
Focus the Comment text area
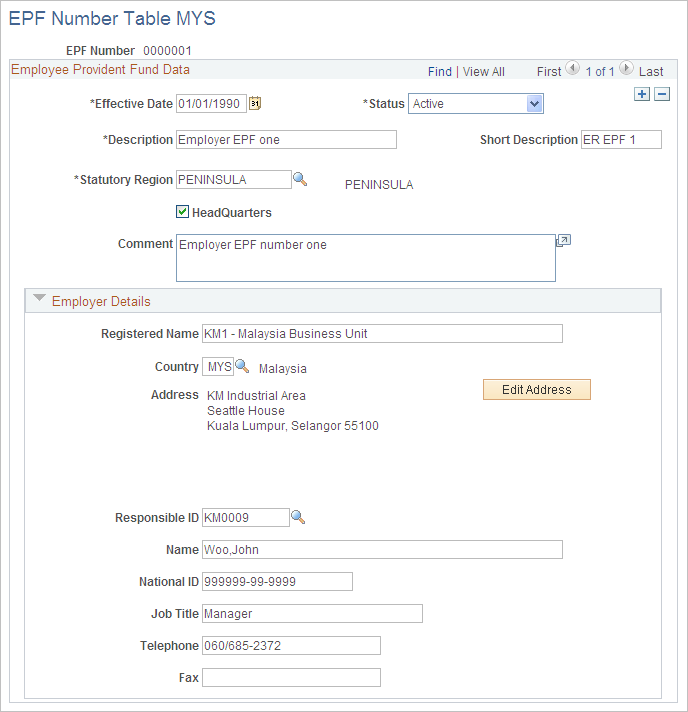point(366,258)
